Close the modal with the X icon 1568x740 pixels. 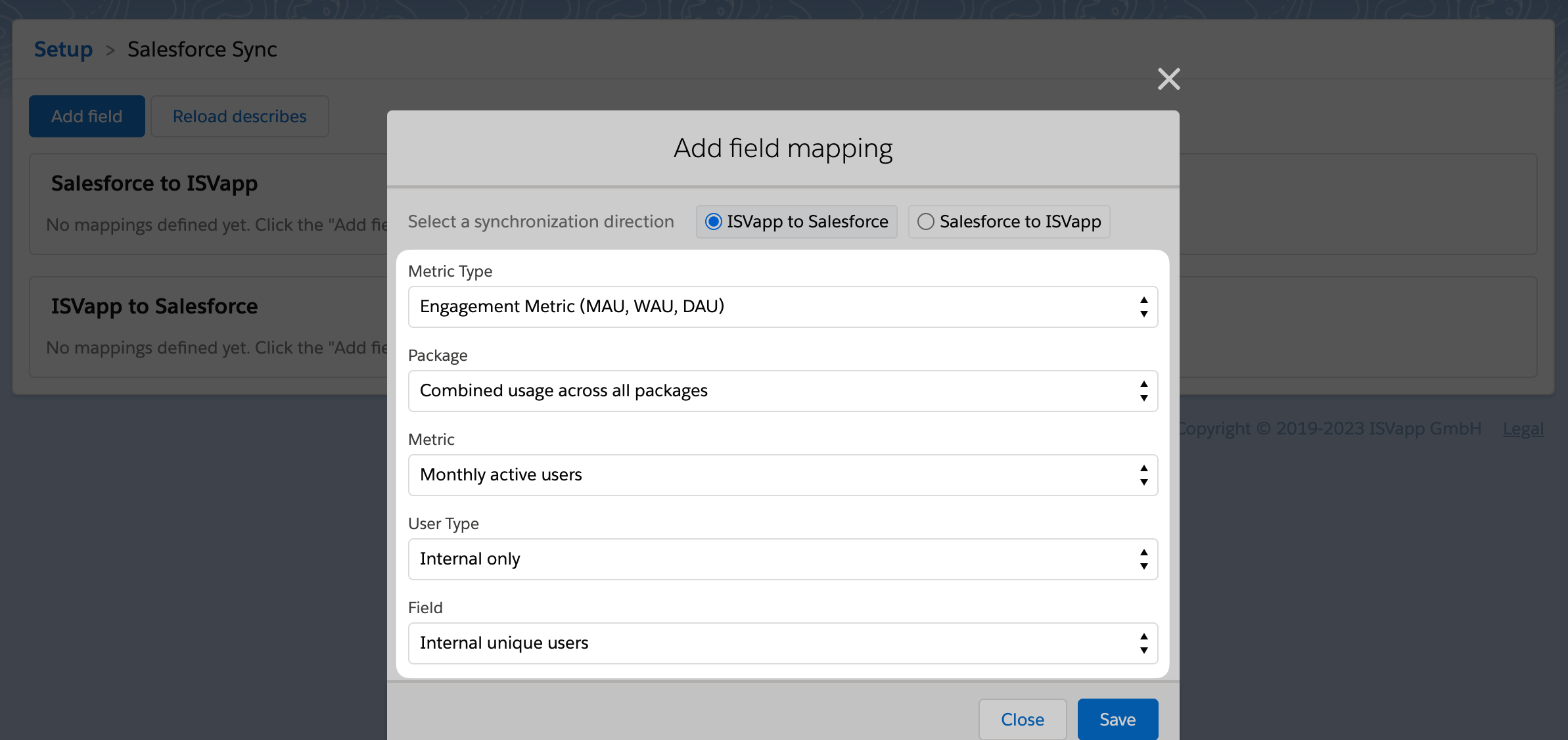click(1168, 79)
